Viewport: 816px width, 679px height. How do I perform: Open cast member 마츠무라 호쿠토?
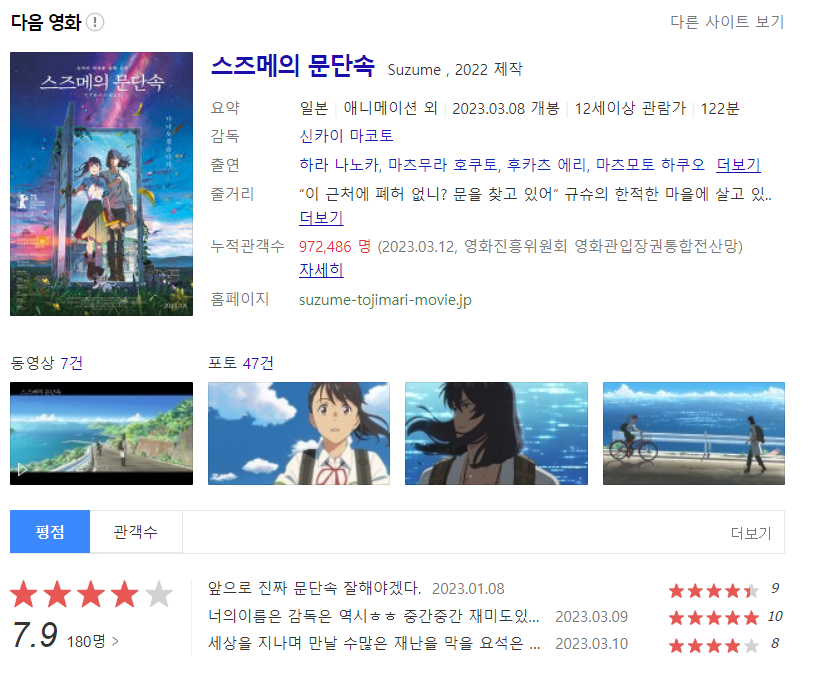(x=443, y=165)
